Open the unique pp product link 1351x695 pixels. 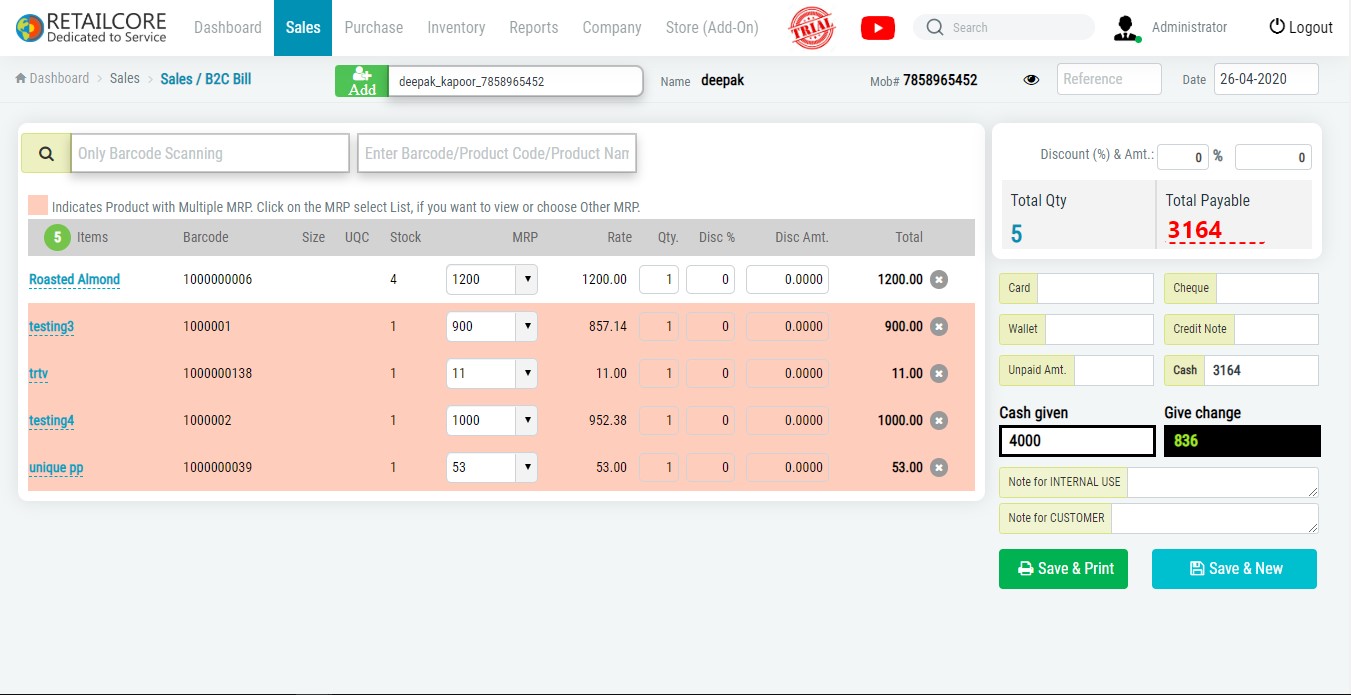56,467
